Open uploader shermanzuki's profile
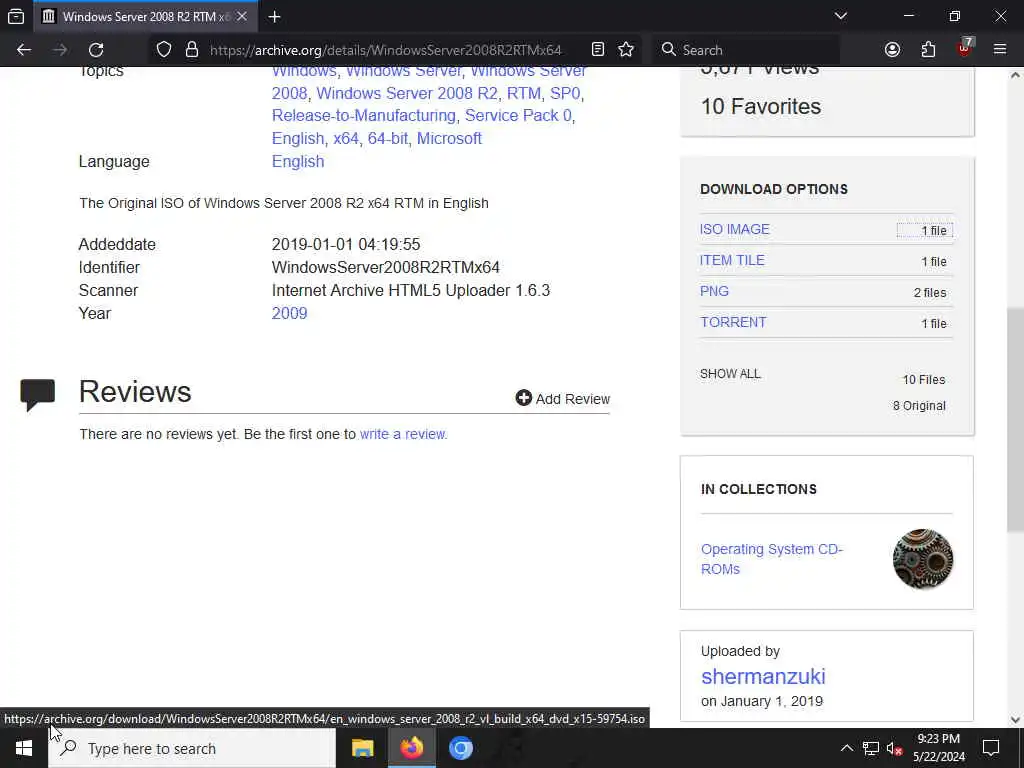Screen dimensions: 1024x768 [x=763, y=676]
